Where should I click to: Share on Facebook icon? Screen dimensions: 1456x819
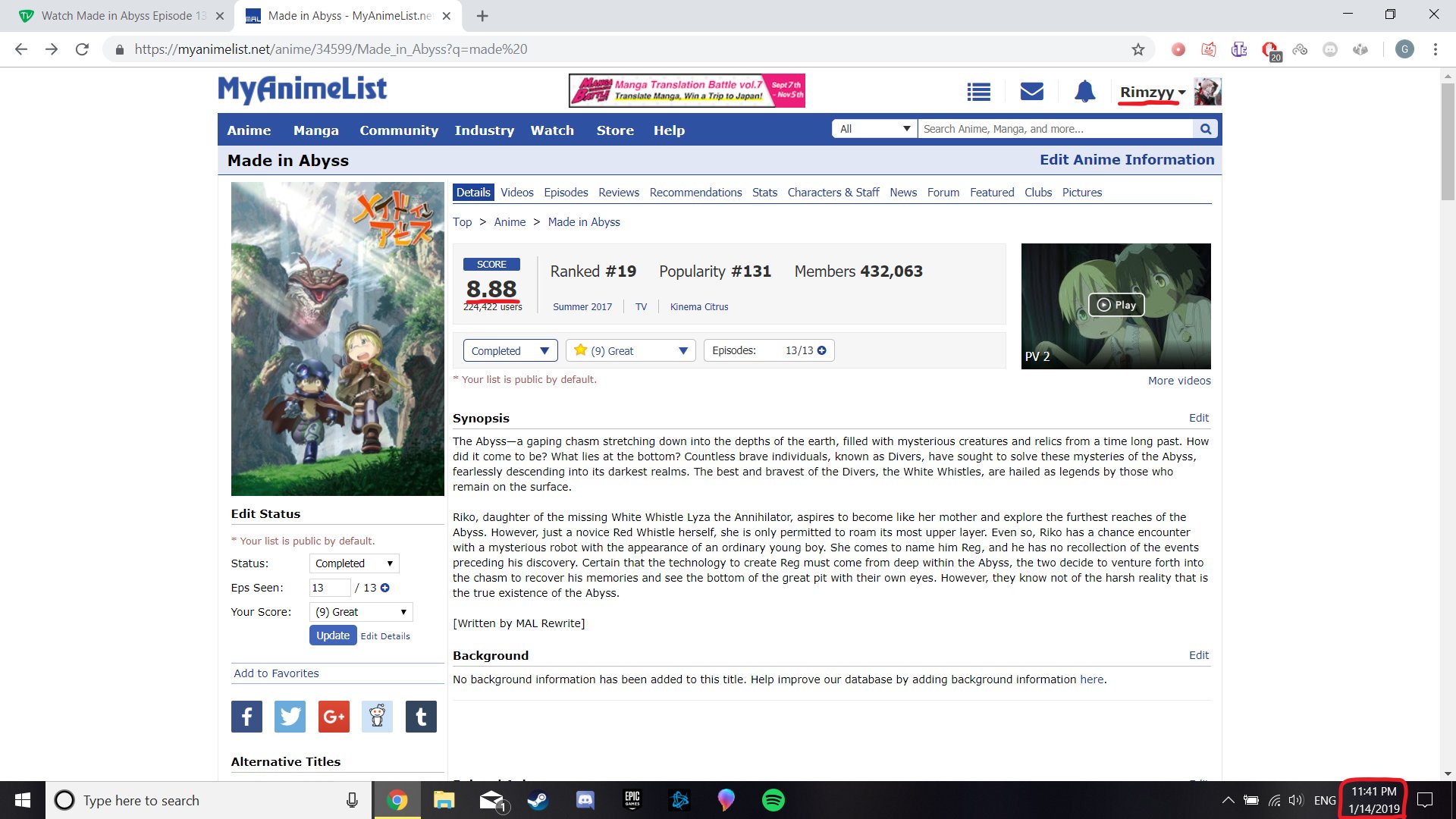click(x=246, y=717)
